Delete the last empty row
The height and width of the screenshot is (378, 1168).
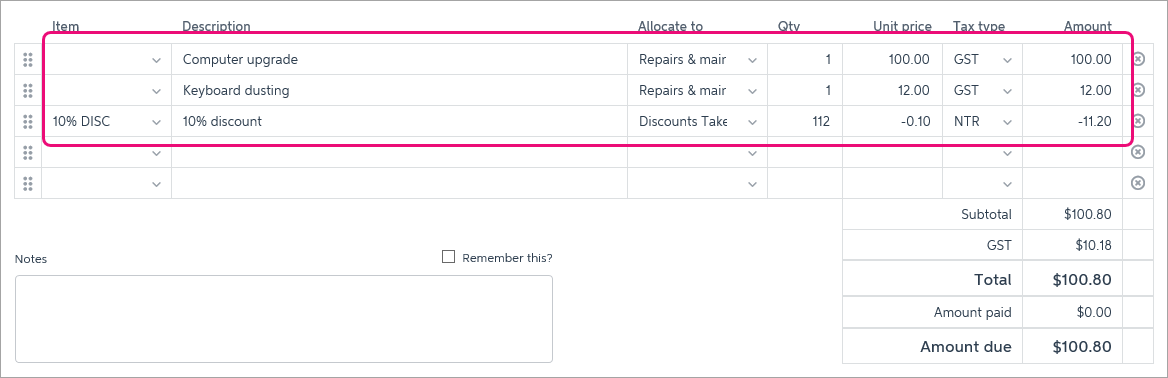(x=1137, y=183)
